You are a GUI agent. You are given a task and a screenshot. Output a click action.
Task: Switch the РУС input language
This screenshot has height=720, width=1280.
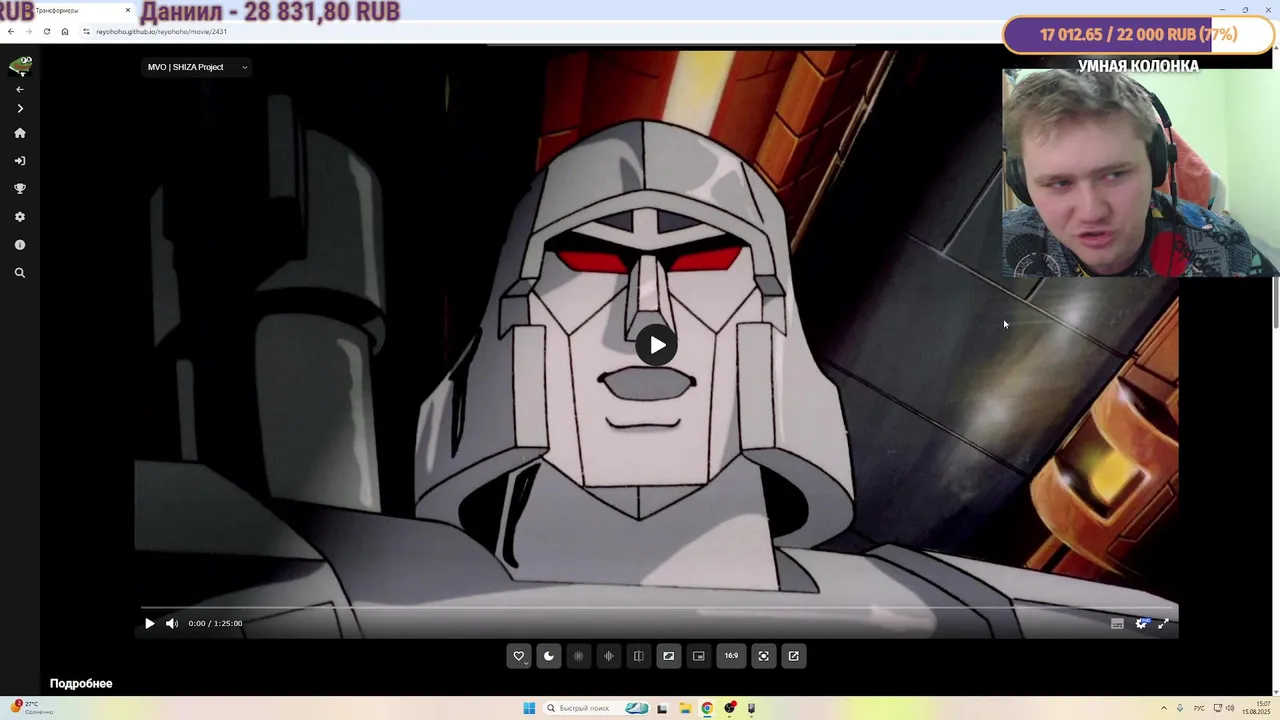1199,708
